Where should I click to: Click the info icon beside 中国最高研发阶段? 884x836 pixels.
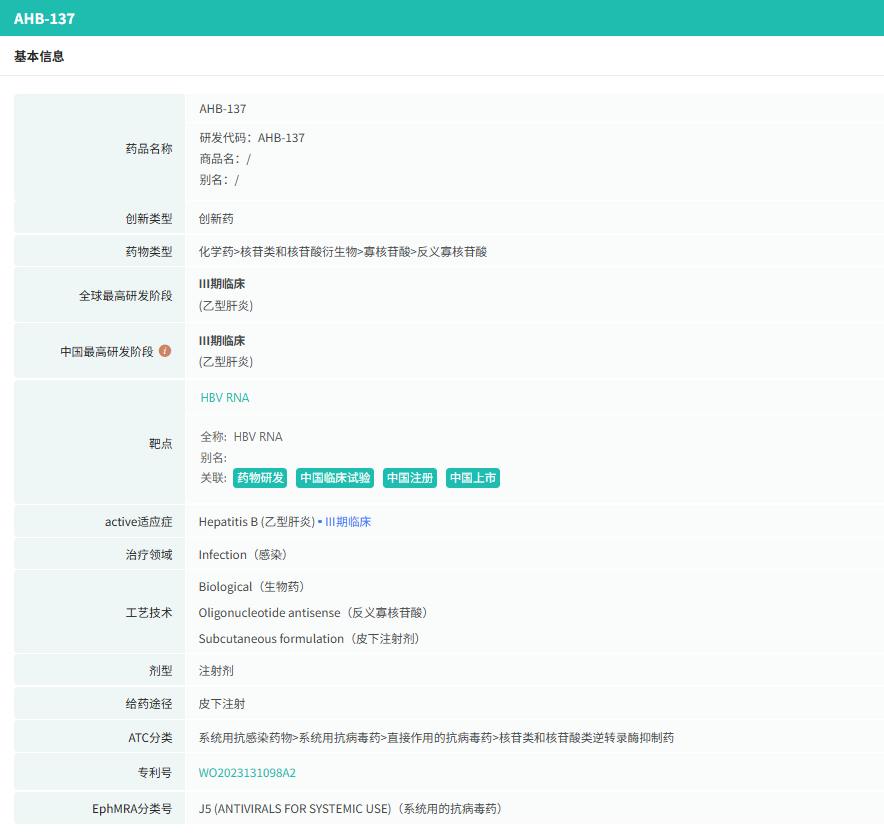[x=165, y=351]
